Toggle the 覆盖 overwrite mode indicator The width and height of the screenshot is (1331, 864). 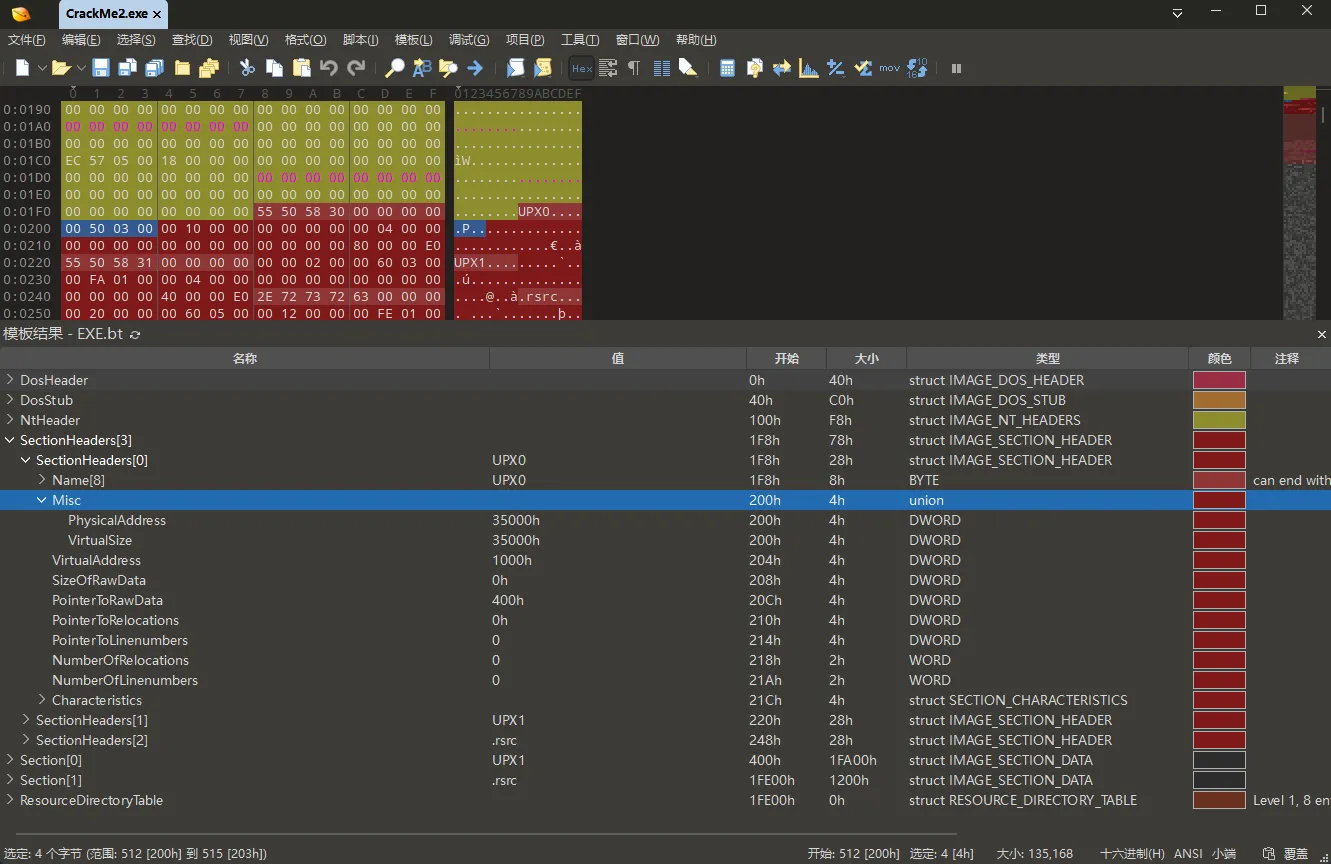point(1296,854)
